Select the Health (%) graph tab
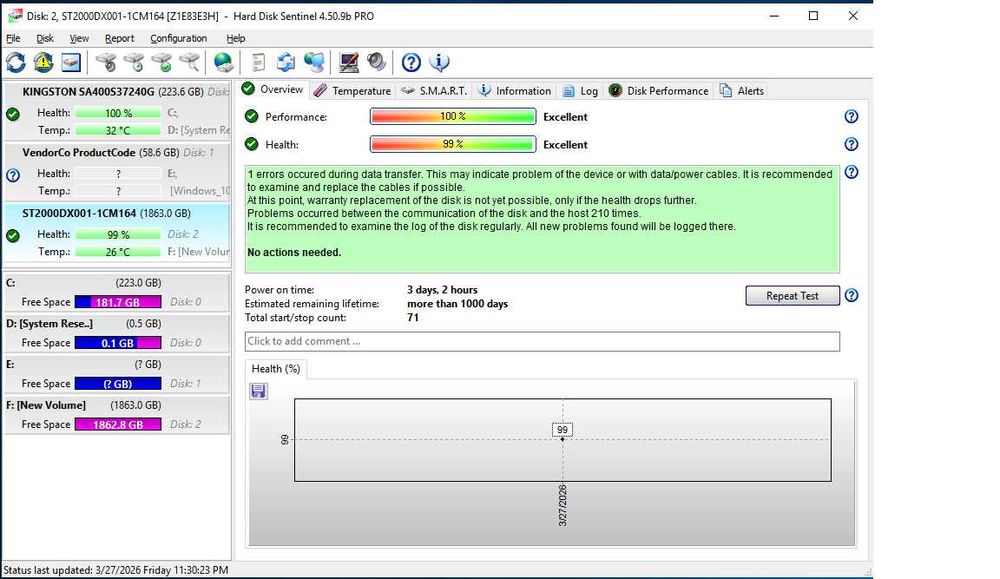Viewport: 1000px width, 579px height. click(x=276, y=369)
